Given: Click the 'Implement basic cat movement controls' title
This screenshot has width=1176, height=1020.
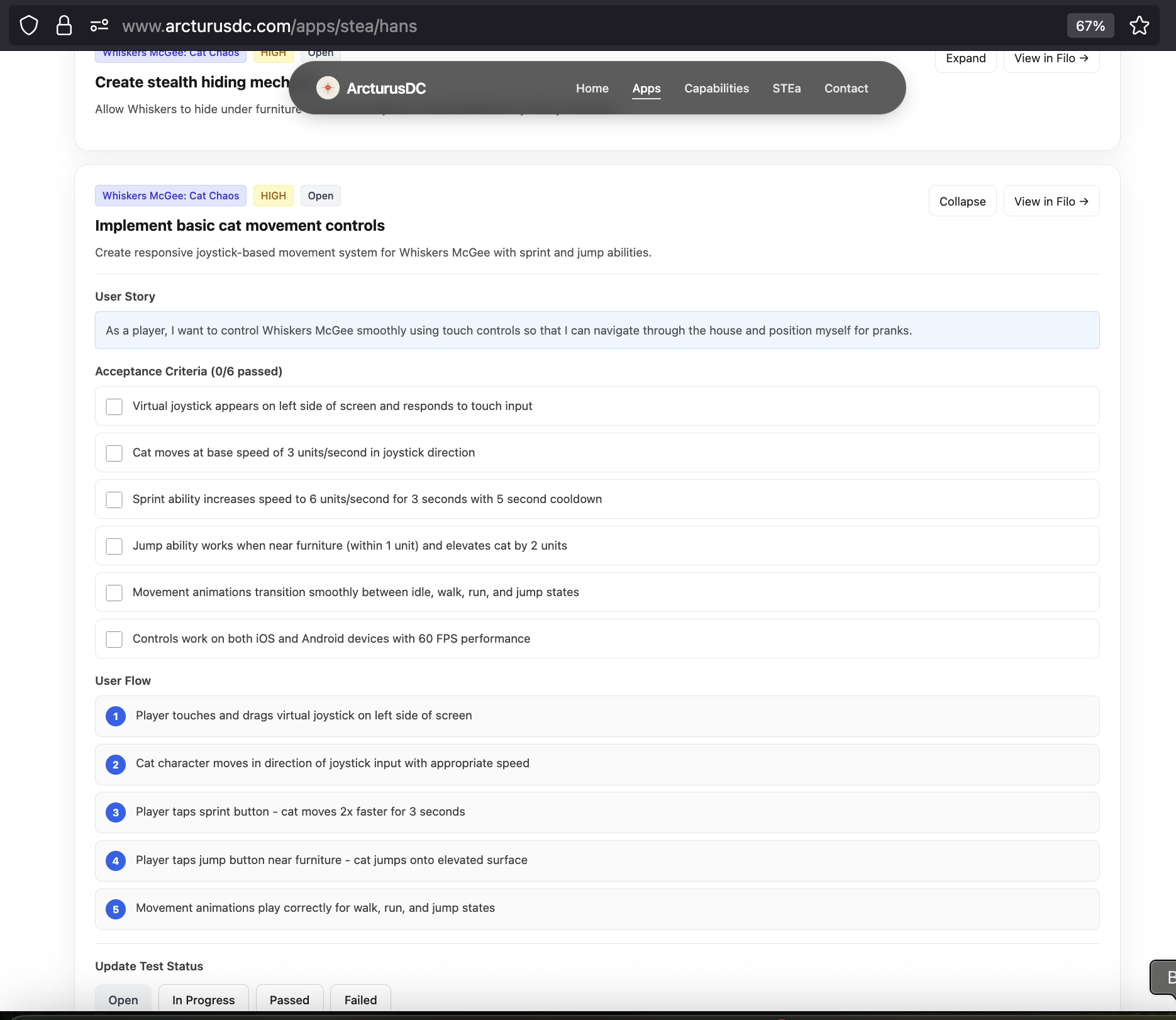Looking at the screenshot, I should (x=240, y=226).
